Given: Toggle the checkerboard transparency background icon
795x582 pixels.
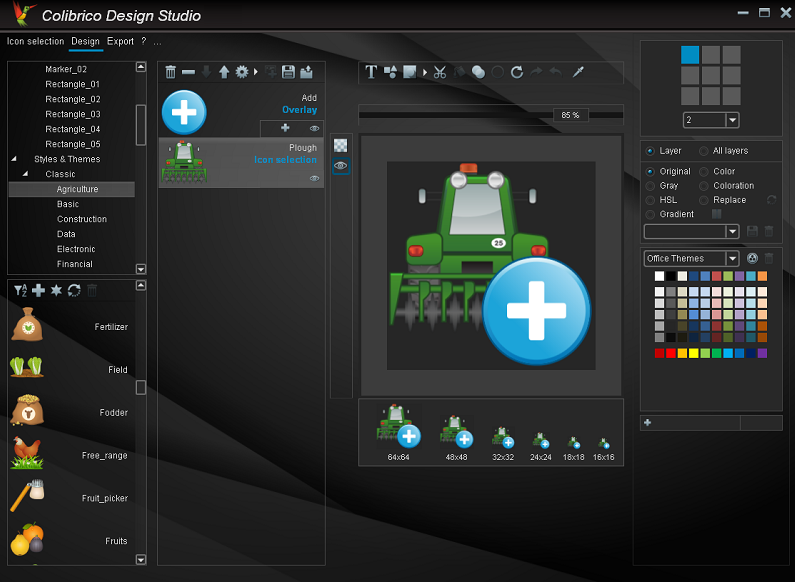Looking at the screenshot, I should pyautogui.click(x=341, y=146).
